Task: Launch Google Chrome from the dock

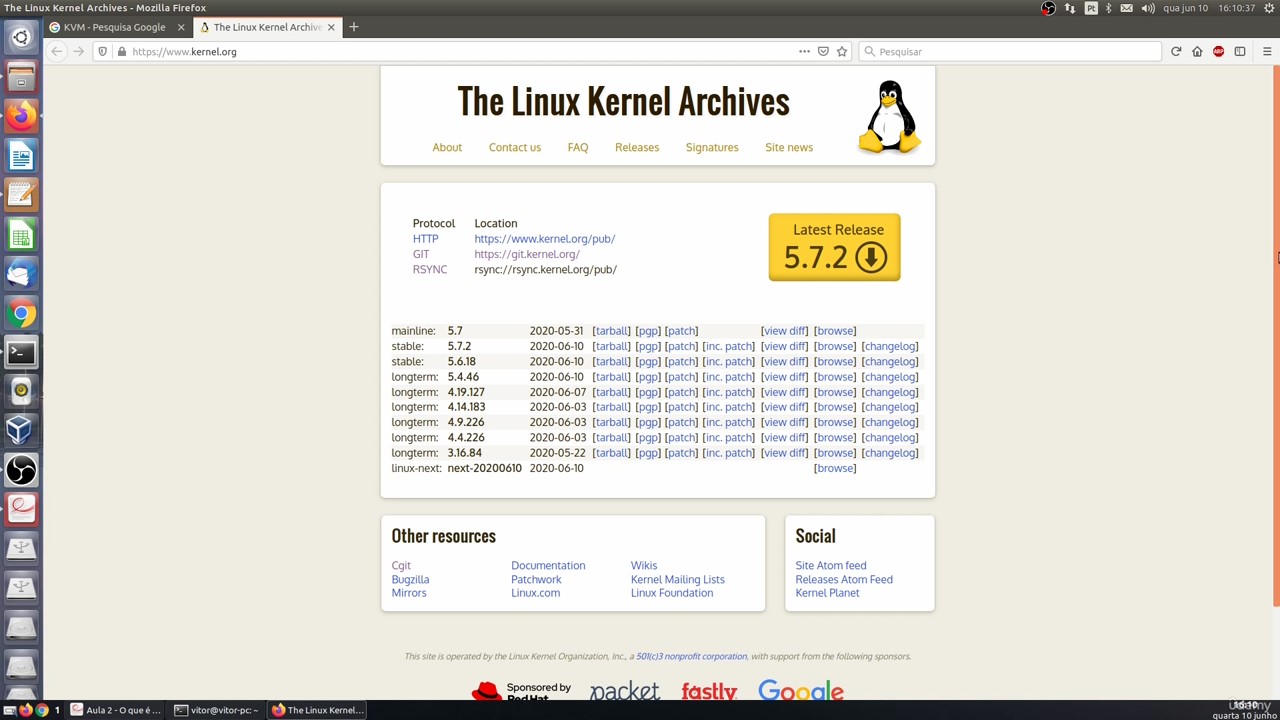Action: point(21,314)
